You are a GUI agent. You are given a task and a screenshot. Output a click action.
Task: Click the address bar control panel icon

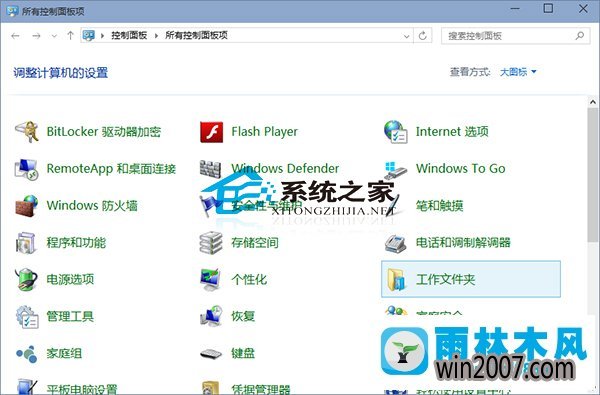click(x=88, y=36)
